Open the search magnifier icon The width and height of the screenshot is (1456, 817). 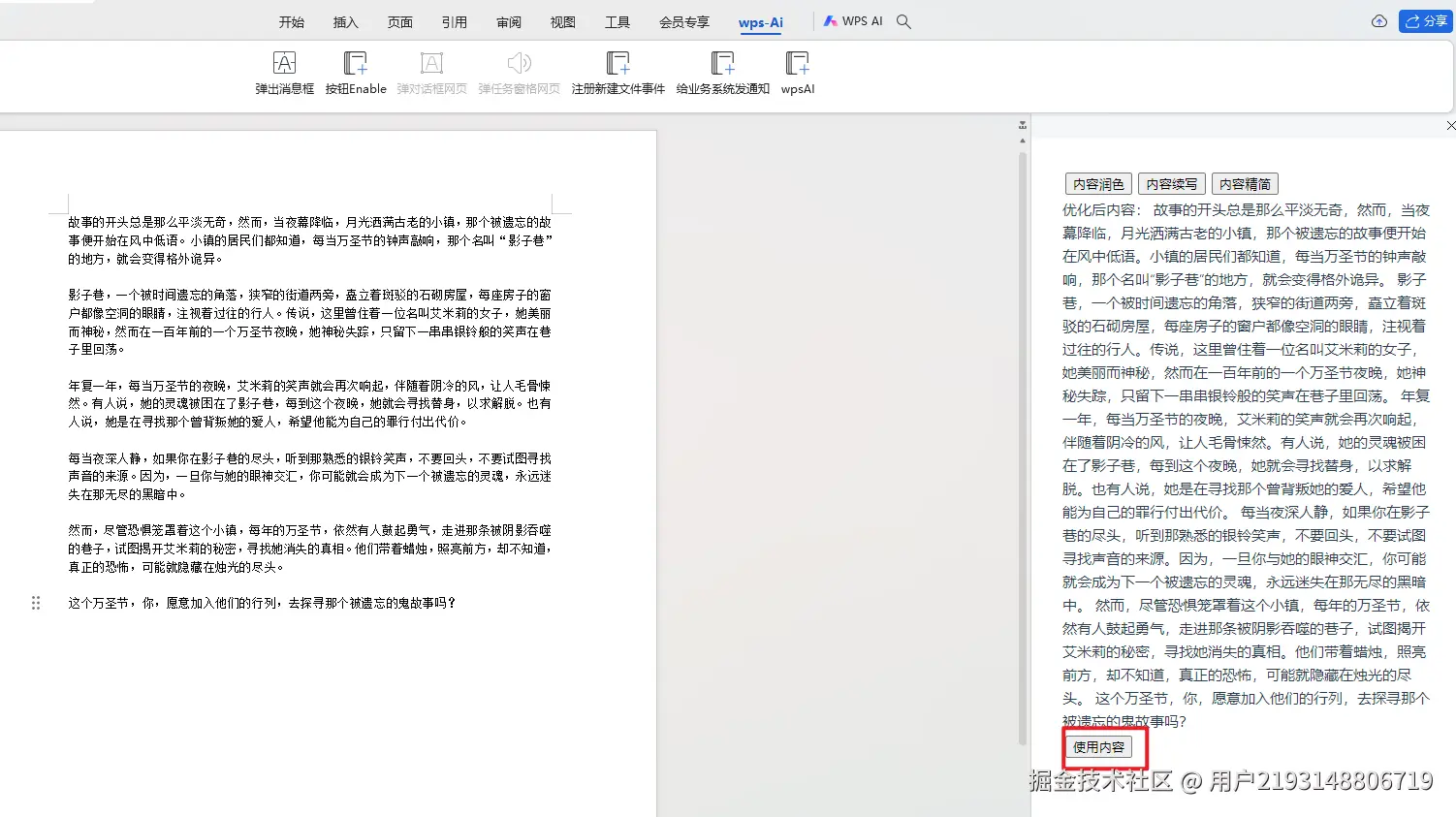point(903,21)
